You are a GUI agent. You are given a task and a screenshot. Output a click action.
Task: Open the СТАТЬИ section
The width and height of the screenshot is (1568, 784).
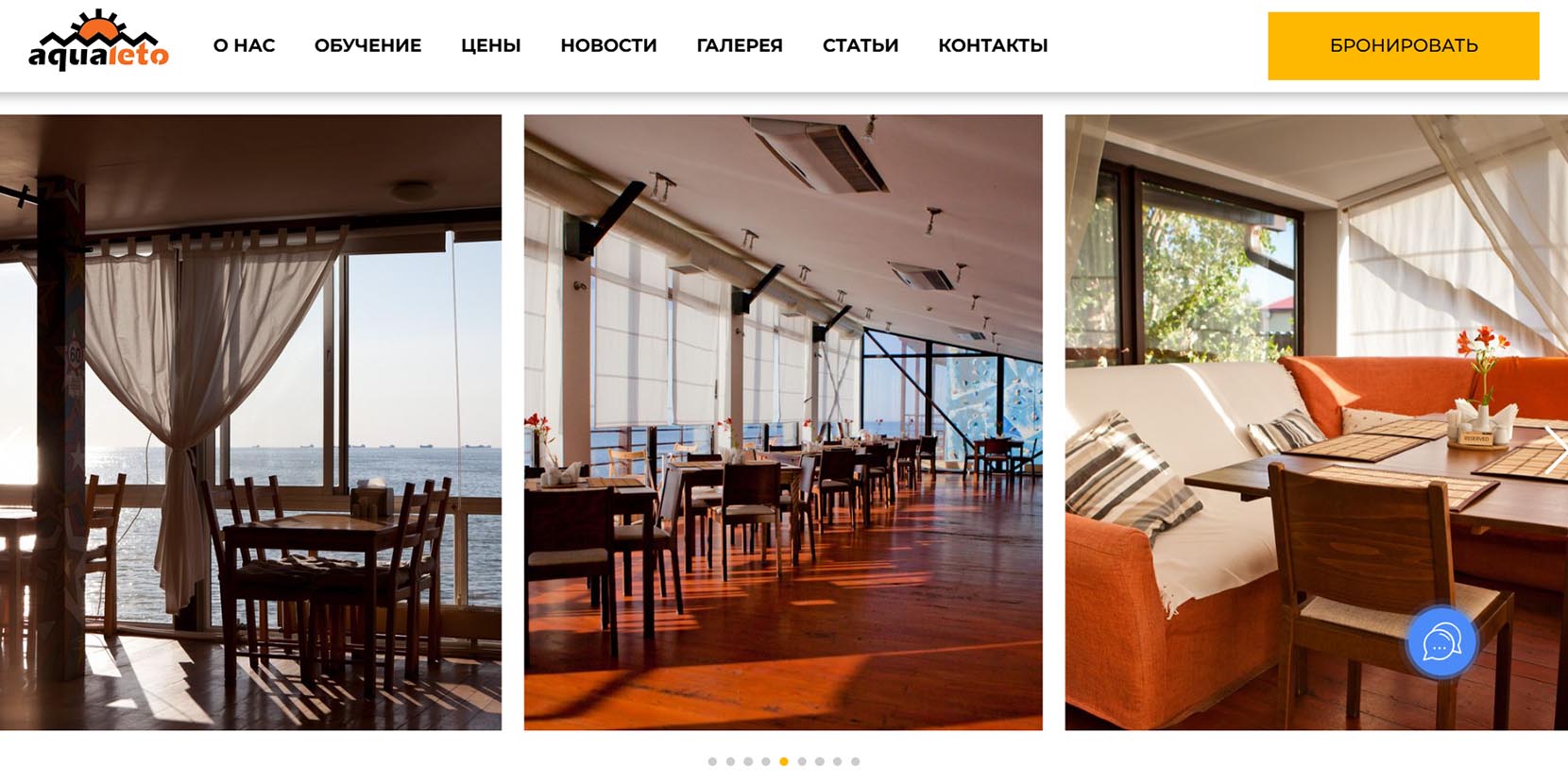[x=861, y=45]
